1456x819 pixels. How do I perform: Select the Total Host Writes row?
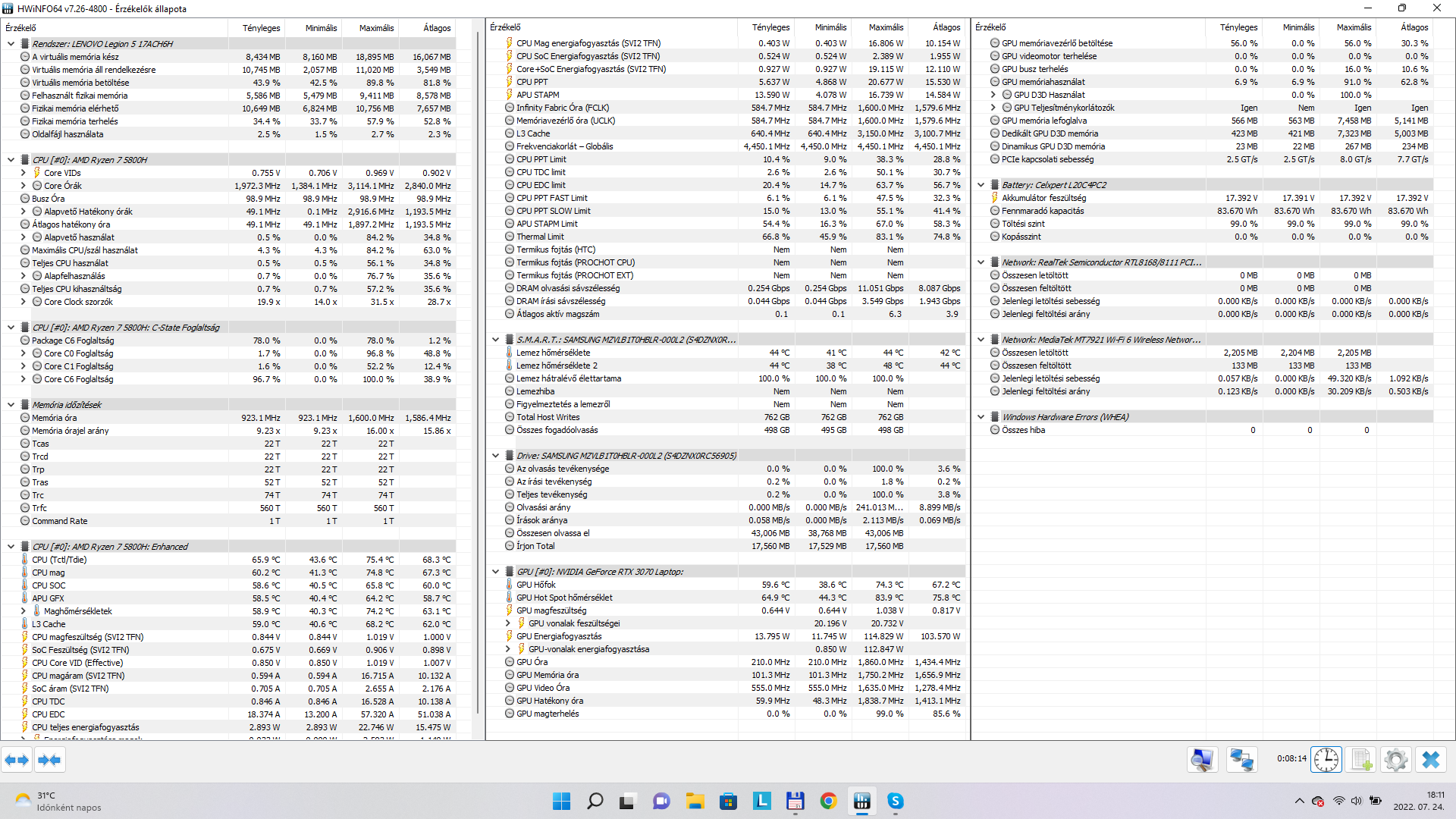(726, 417)
